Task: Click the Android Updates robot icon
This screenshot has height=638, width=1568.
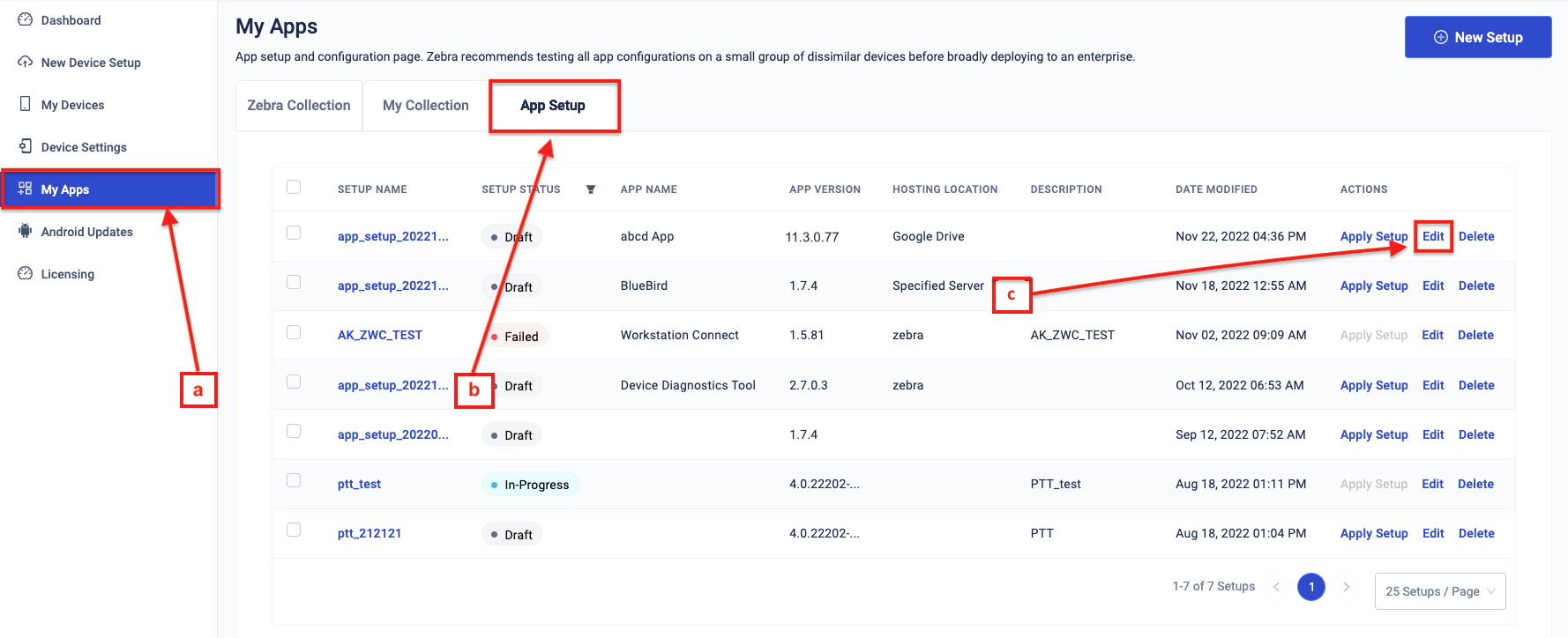Action: click(25, 231)
